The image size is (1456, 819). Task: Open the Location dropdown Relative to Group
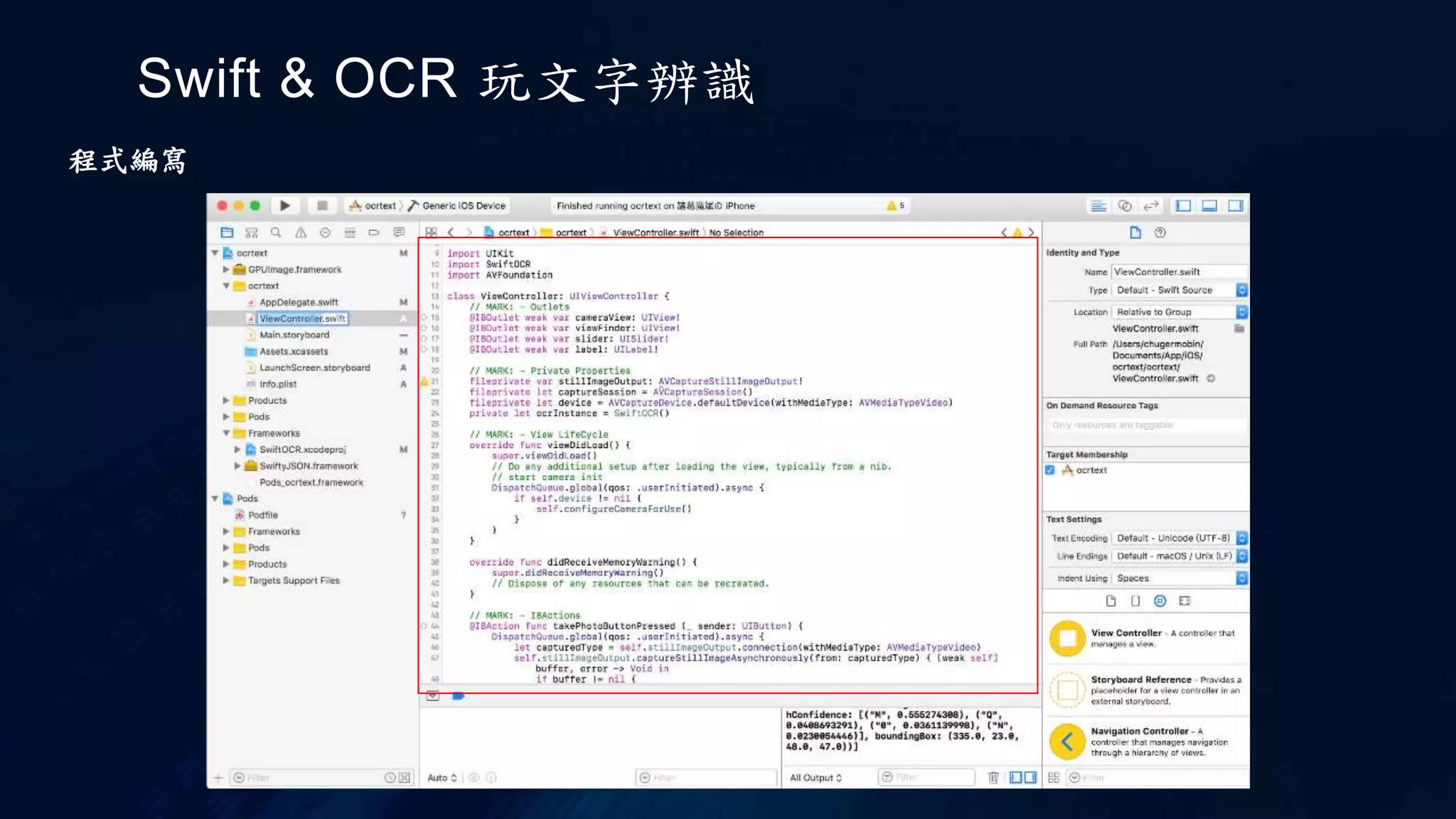1179,312
